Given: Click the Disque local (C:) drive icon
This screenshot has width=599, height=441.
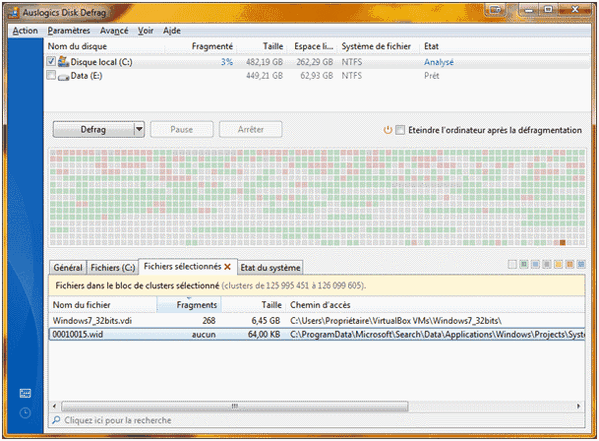Looking at the screenshot, I should click(63, 62).
